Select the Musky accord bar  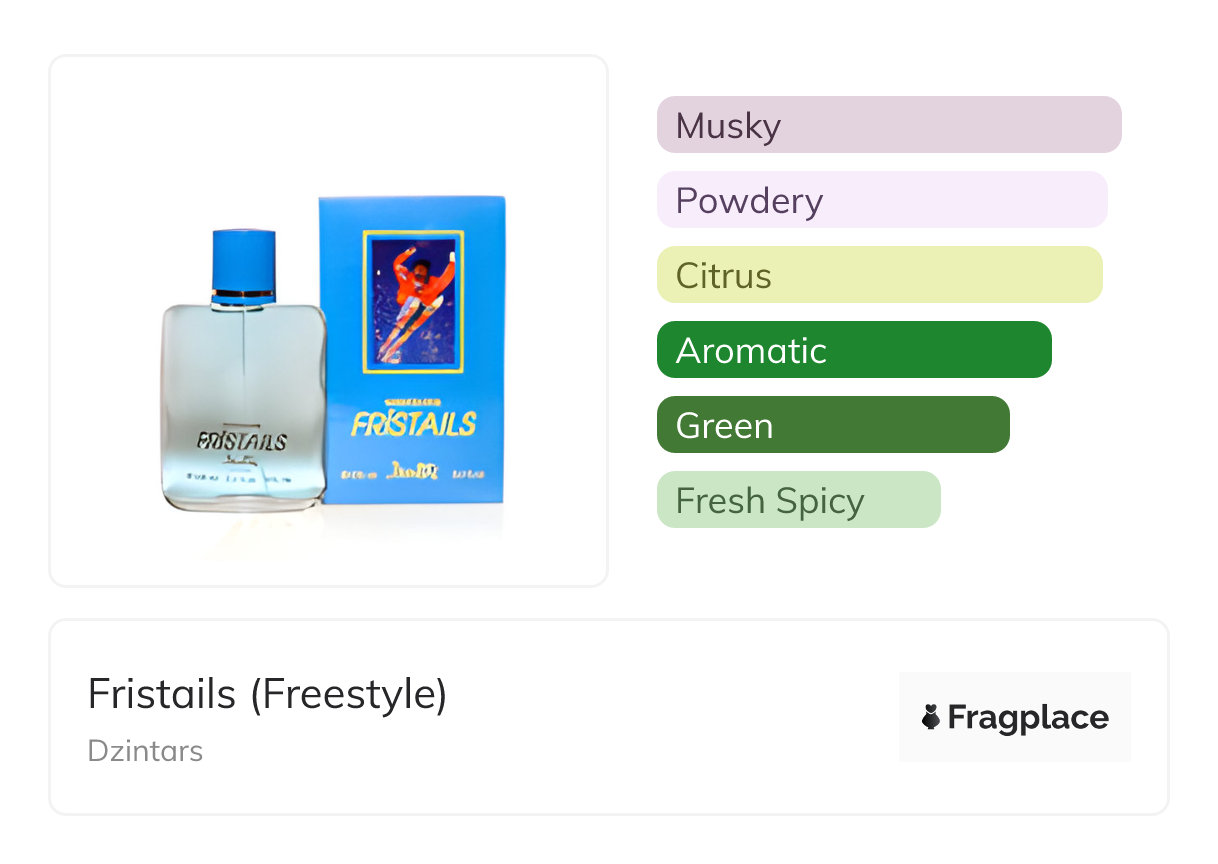click(x=889, y=125)
